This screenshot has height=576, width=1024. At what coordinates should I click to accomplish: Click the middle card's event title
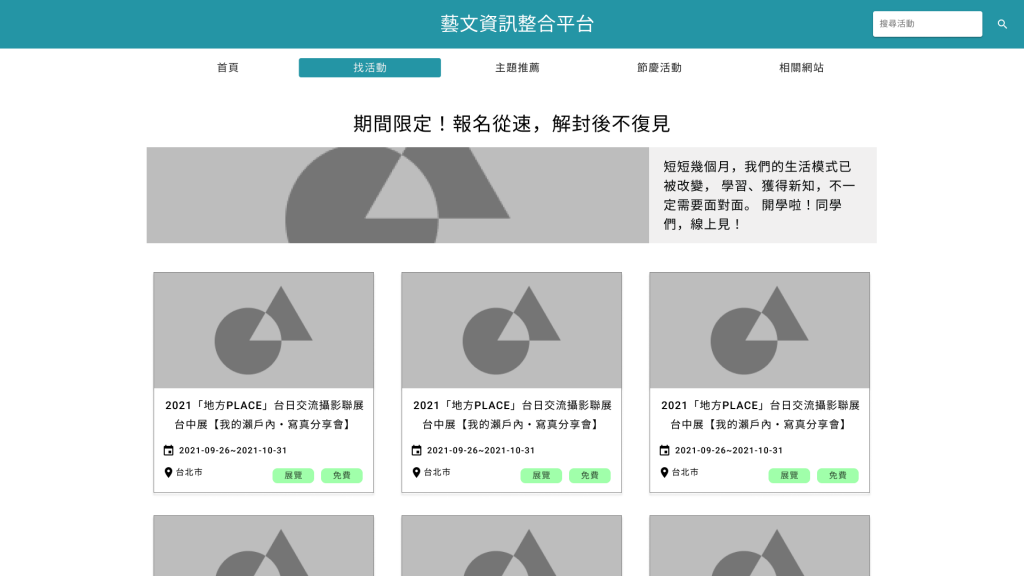click(x=511, y=415)
